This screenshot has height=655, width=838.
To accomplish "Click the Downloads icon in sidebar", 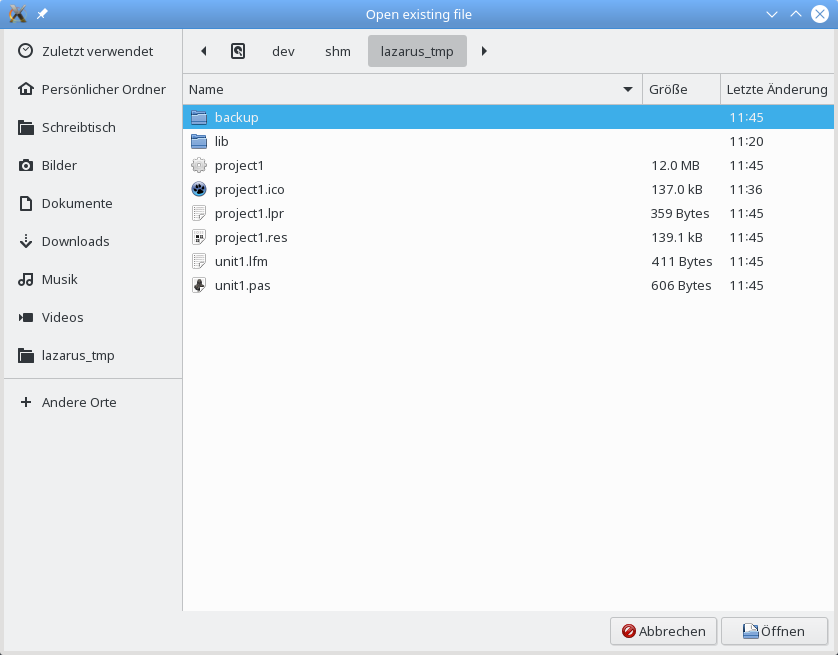I will coord(26,241).
